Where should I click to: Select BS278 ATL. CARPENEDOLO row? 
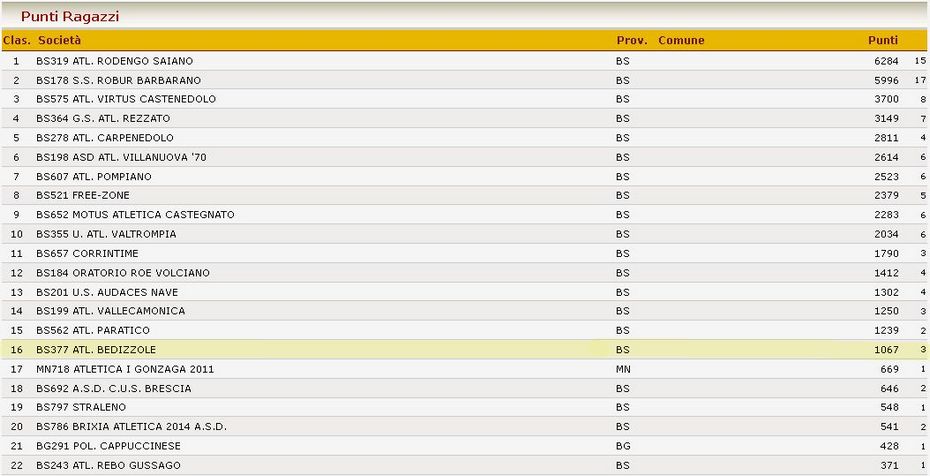point(465,138)
